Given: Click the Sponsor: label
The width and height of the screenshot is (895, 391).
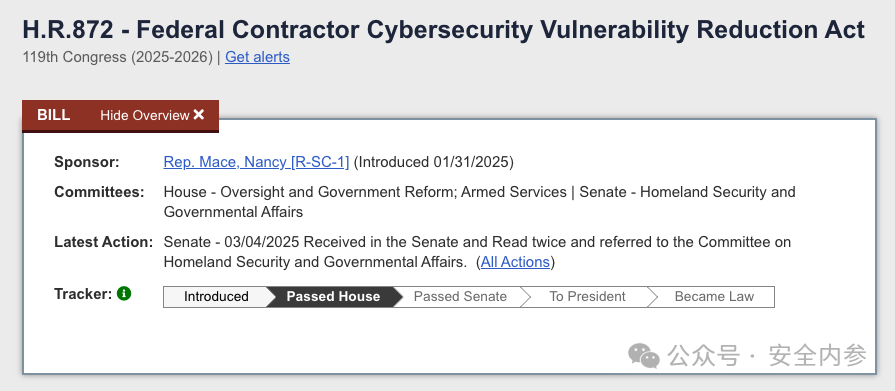Looking at the screenshot, I should click(87, 162).
